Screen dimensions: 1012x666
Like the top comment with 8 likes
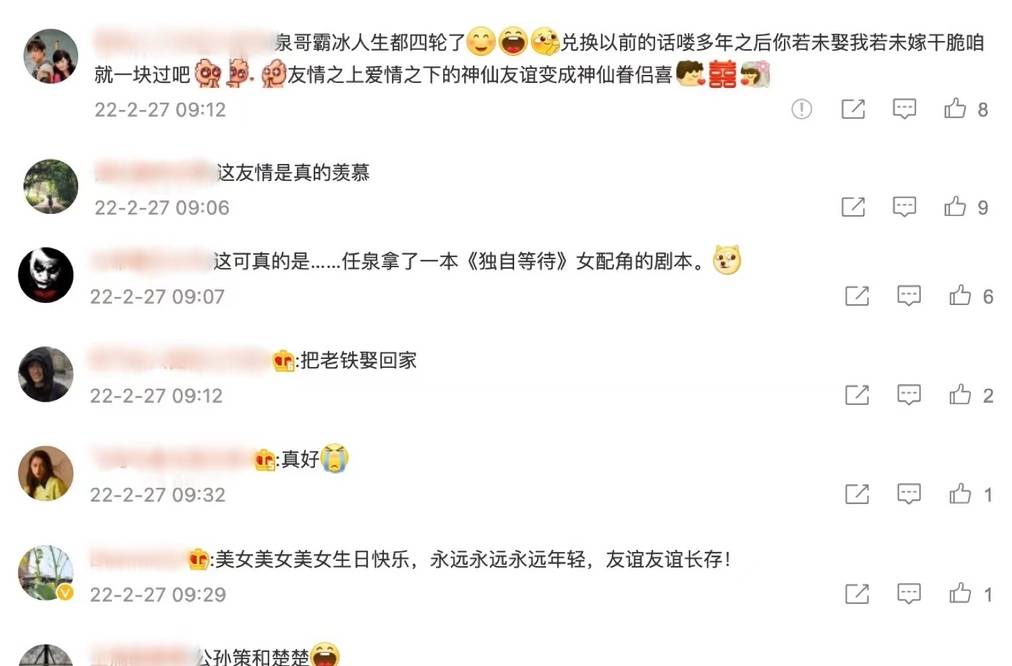pos(955,108)
